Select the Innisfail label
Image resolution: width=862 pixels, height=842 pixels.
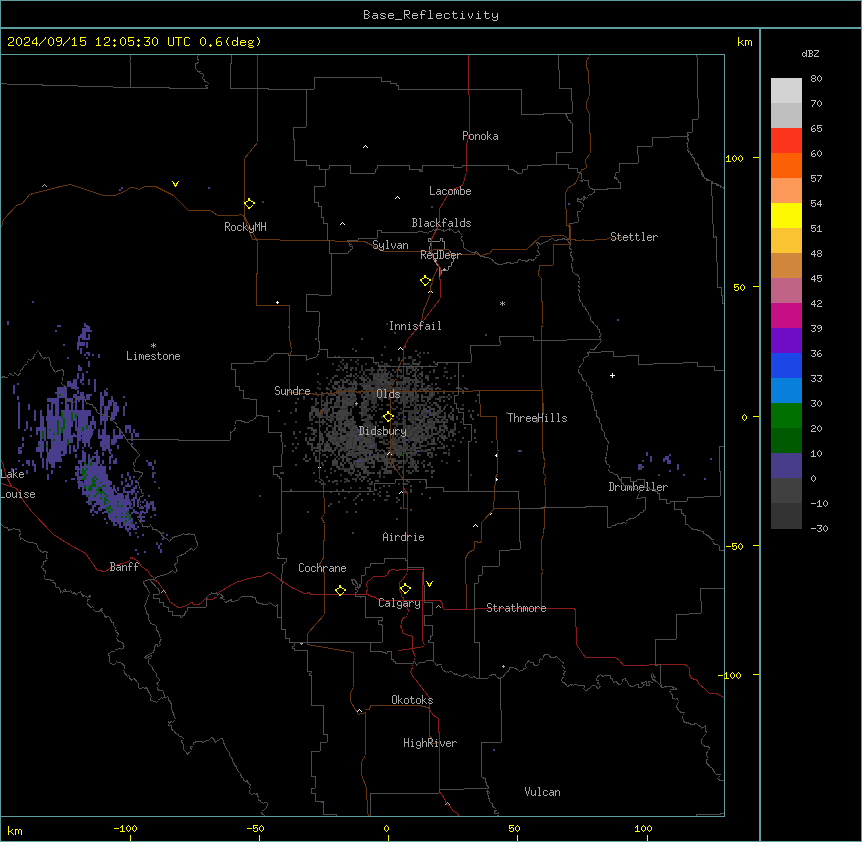415,326
